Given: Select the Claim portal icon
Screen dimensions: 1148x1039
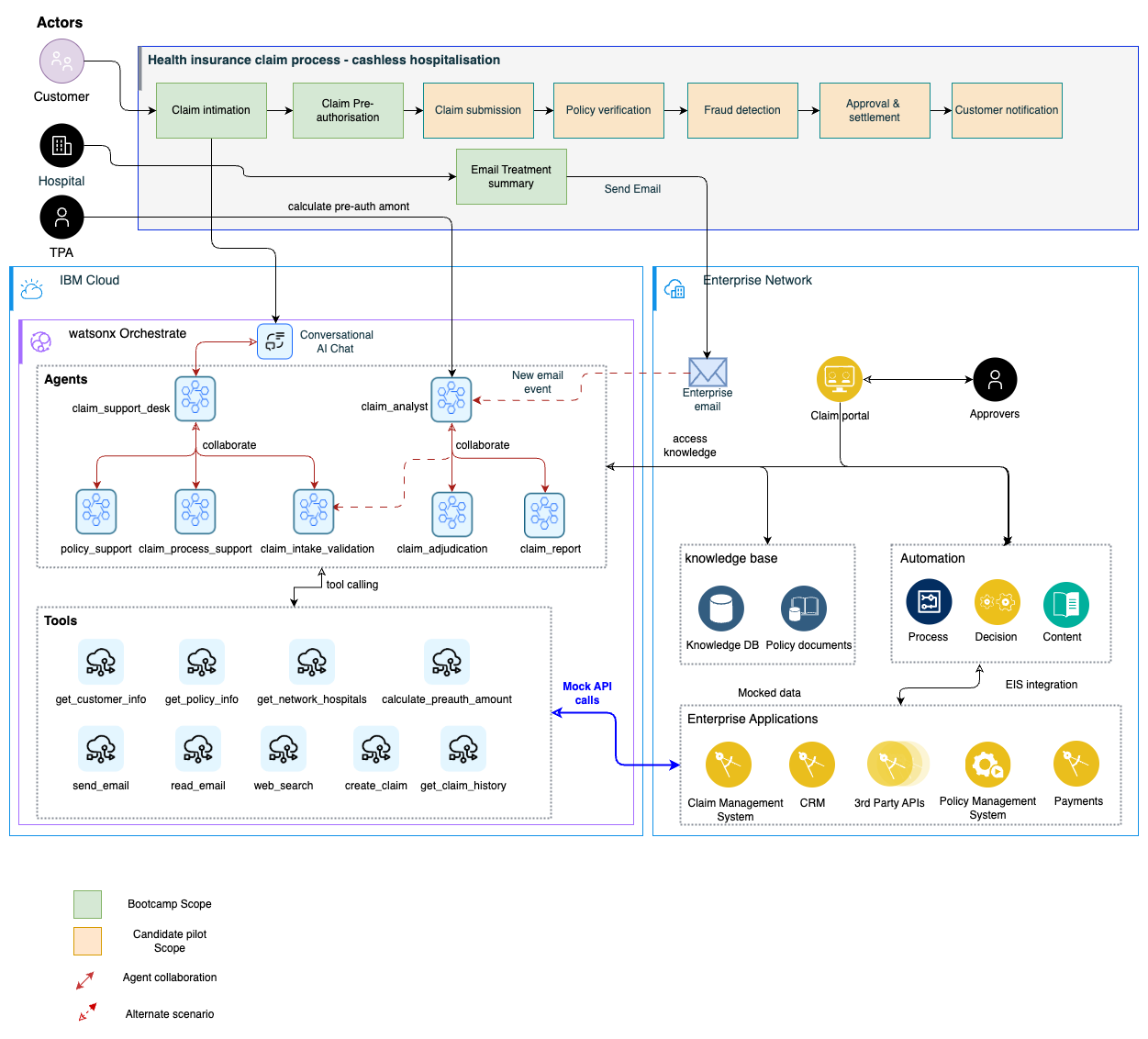Looking at the screenshot, I should coord(840,379).
